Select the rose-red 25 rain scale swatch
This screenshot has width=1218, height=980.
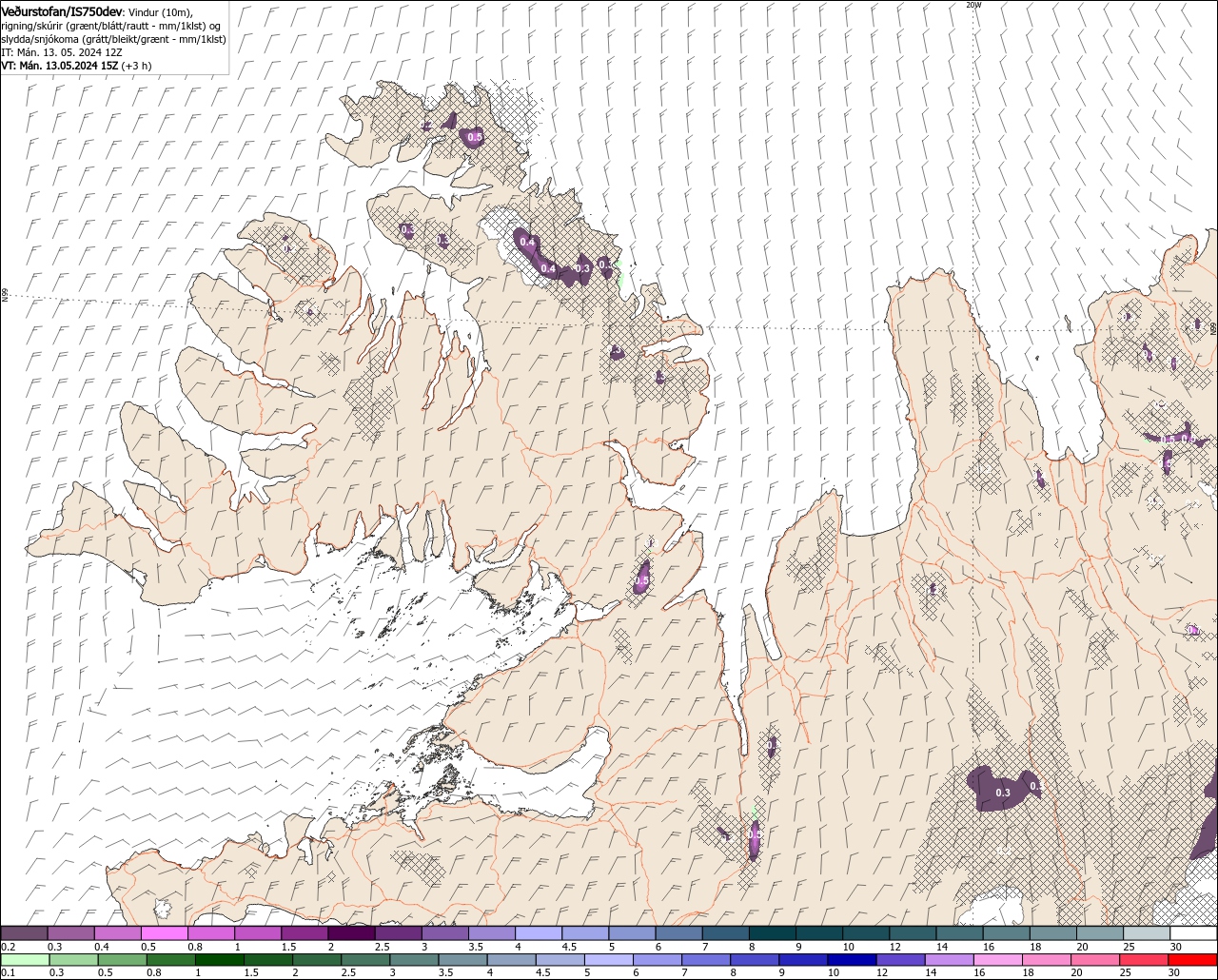tap(1144, 959)
